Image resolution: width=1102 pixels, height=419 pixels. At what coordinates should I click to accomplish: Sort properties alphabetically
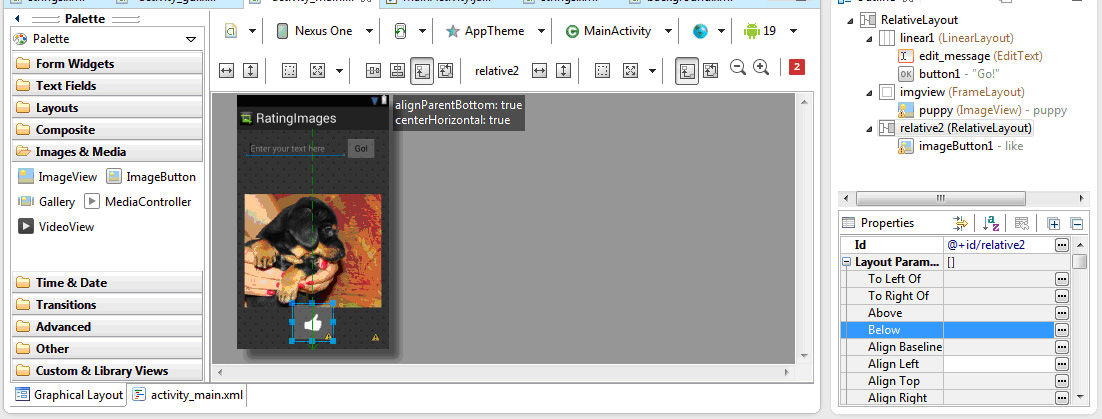click(991, 224)
